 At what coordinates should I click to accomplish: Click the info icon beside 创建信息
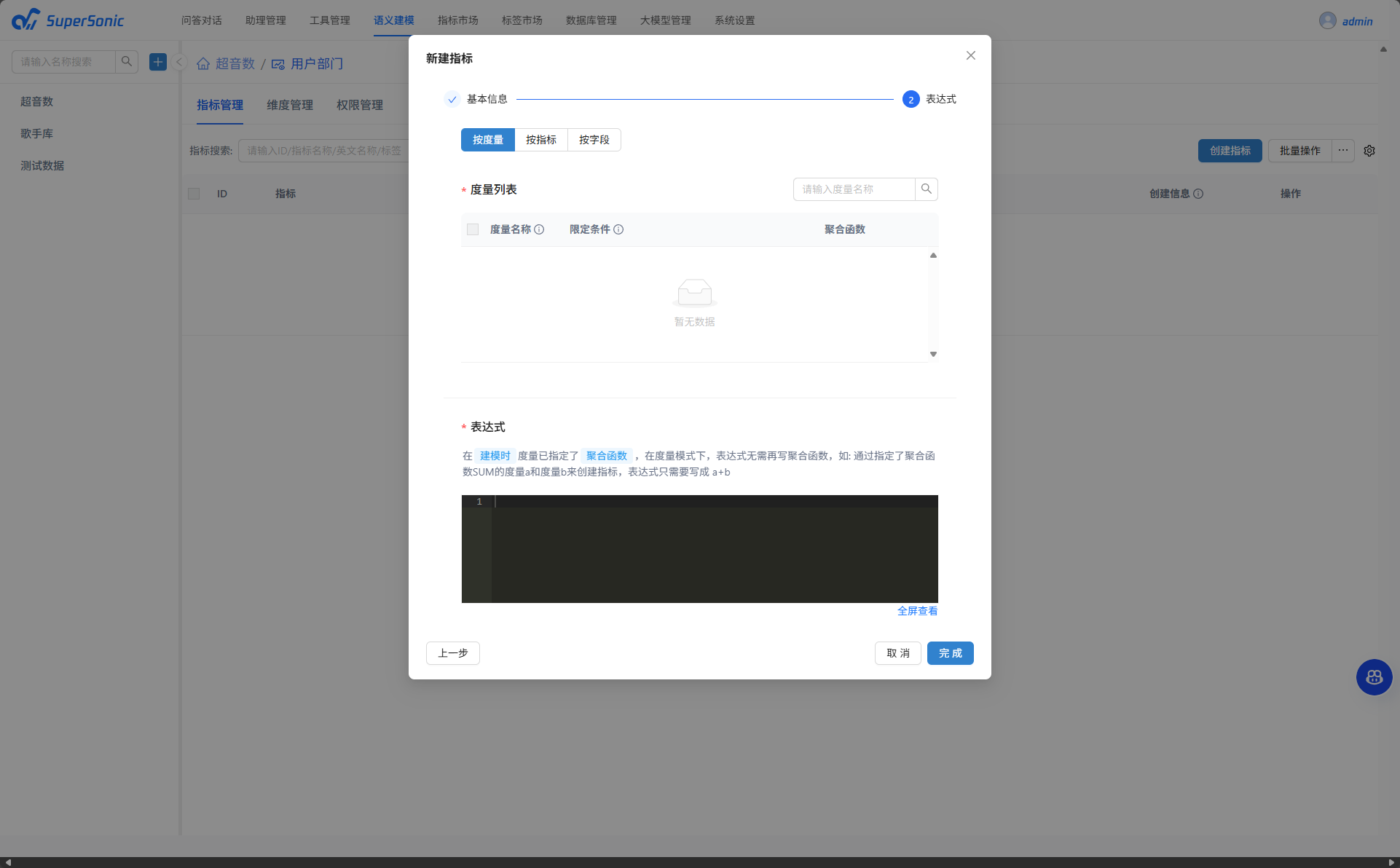tap(1198, 194)
